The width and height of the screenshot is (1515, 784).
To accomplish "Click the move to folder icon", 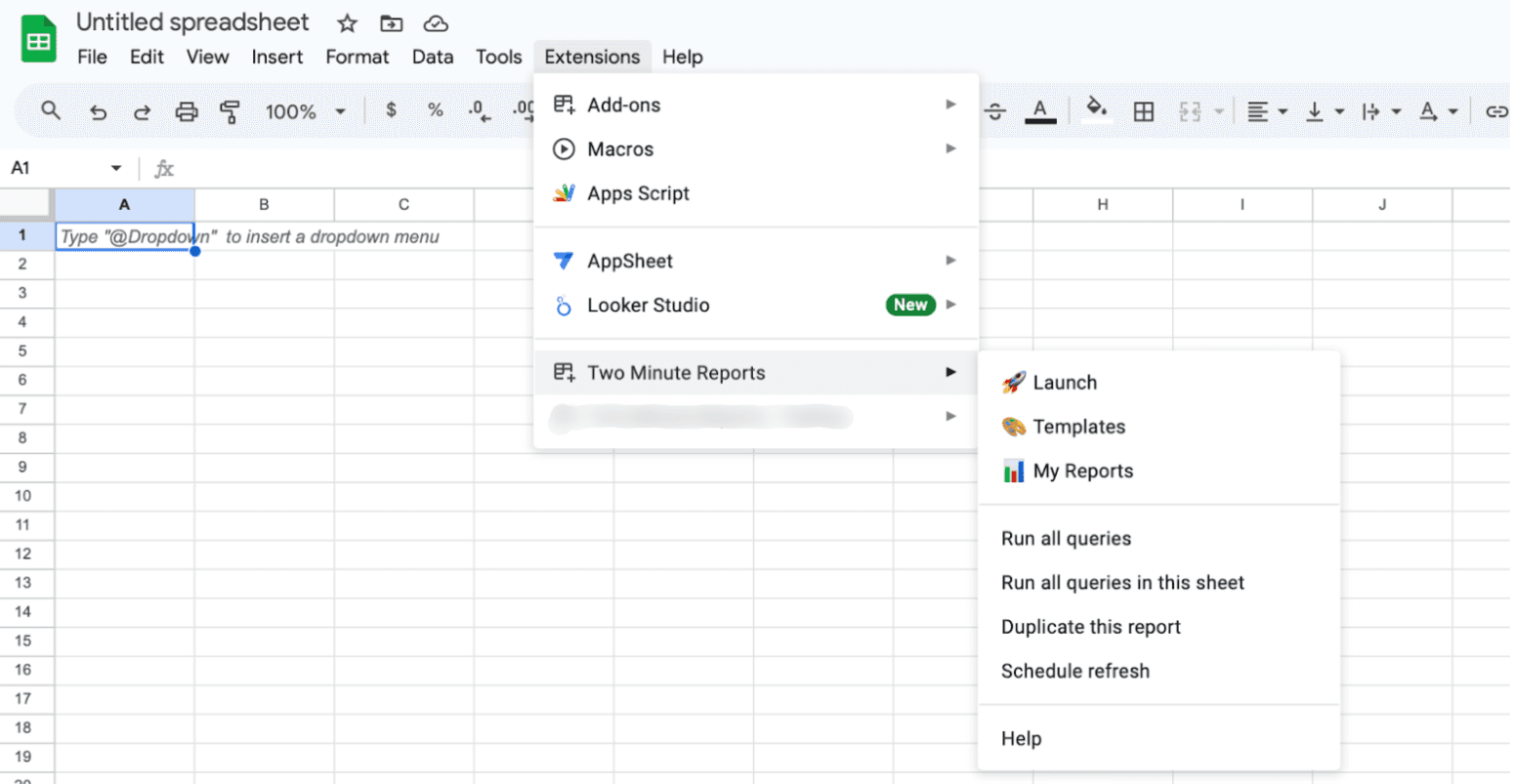I will coord(391,23).
